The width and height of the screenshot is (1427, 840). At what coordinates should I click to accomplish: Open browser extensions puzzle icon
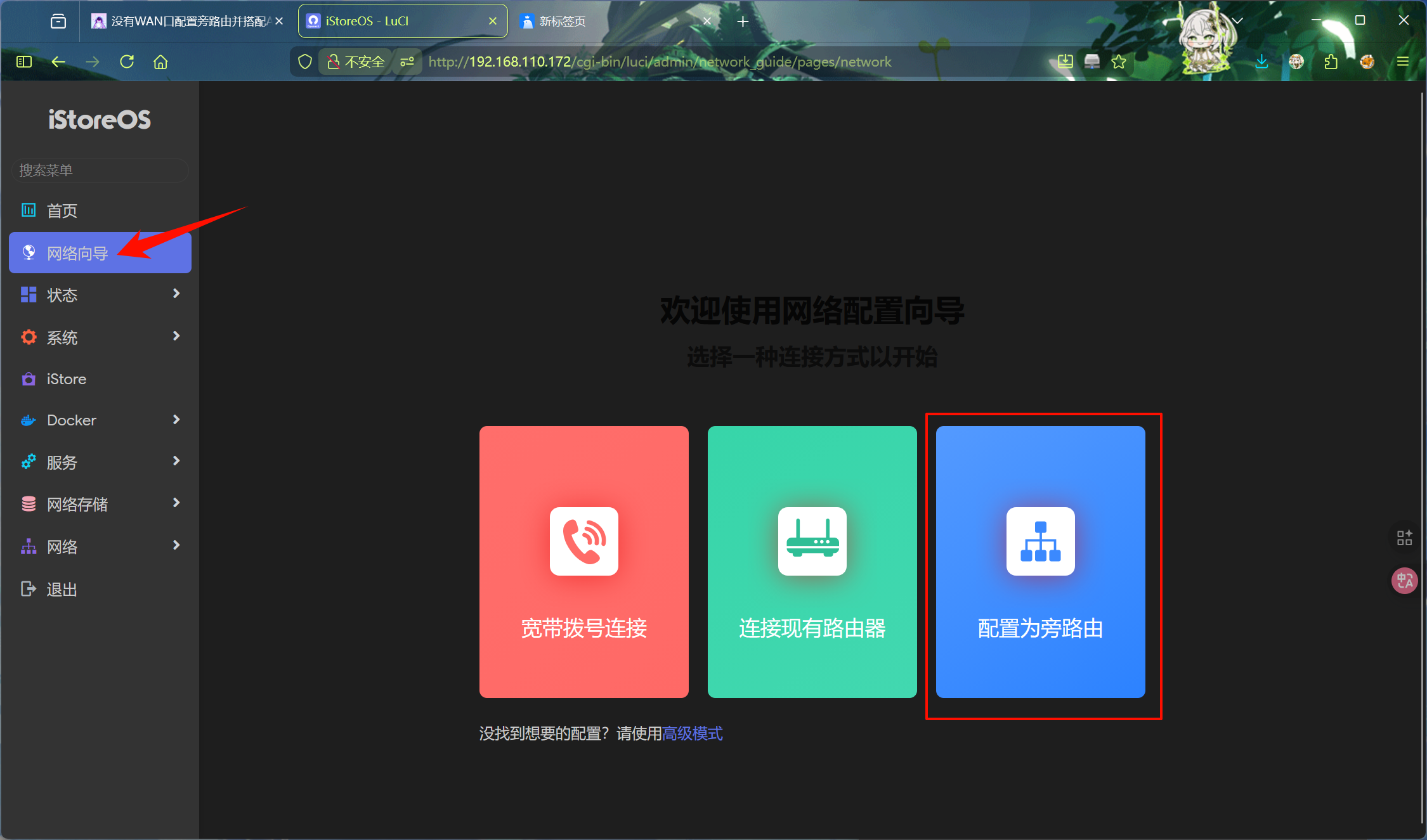[1331, 61]
